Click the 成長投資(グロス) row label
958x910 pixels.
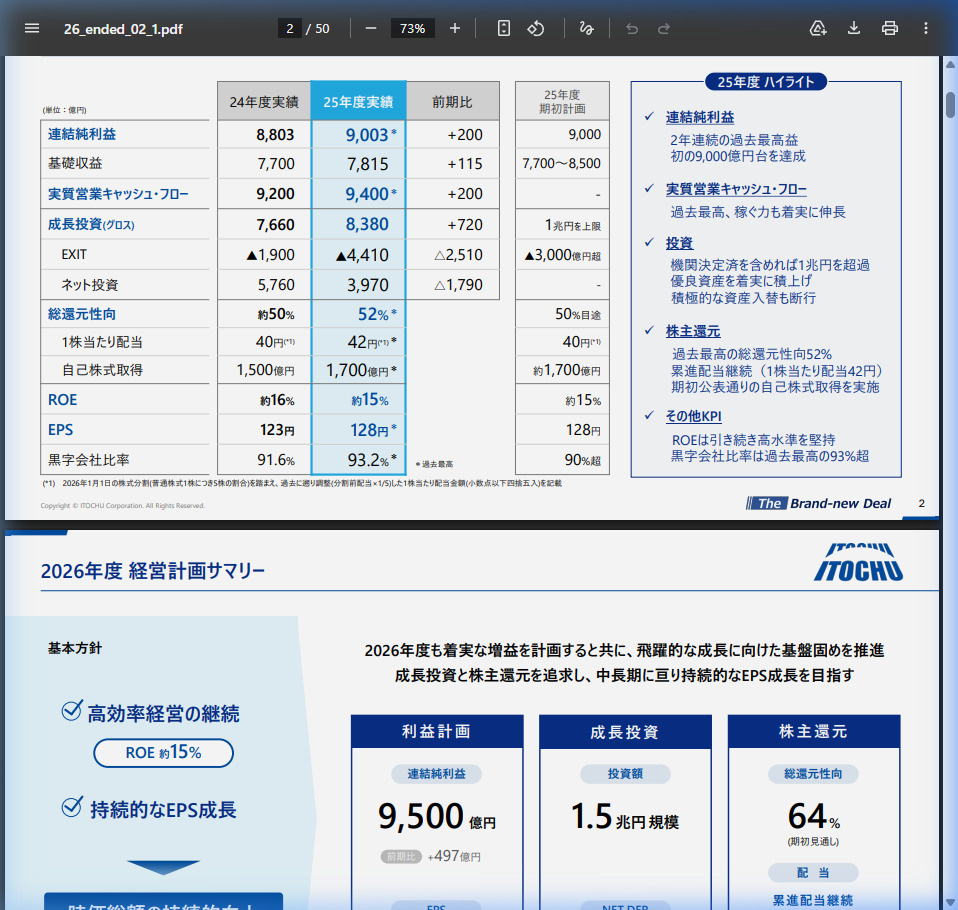click(91, 224)
